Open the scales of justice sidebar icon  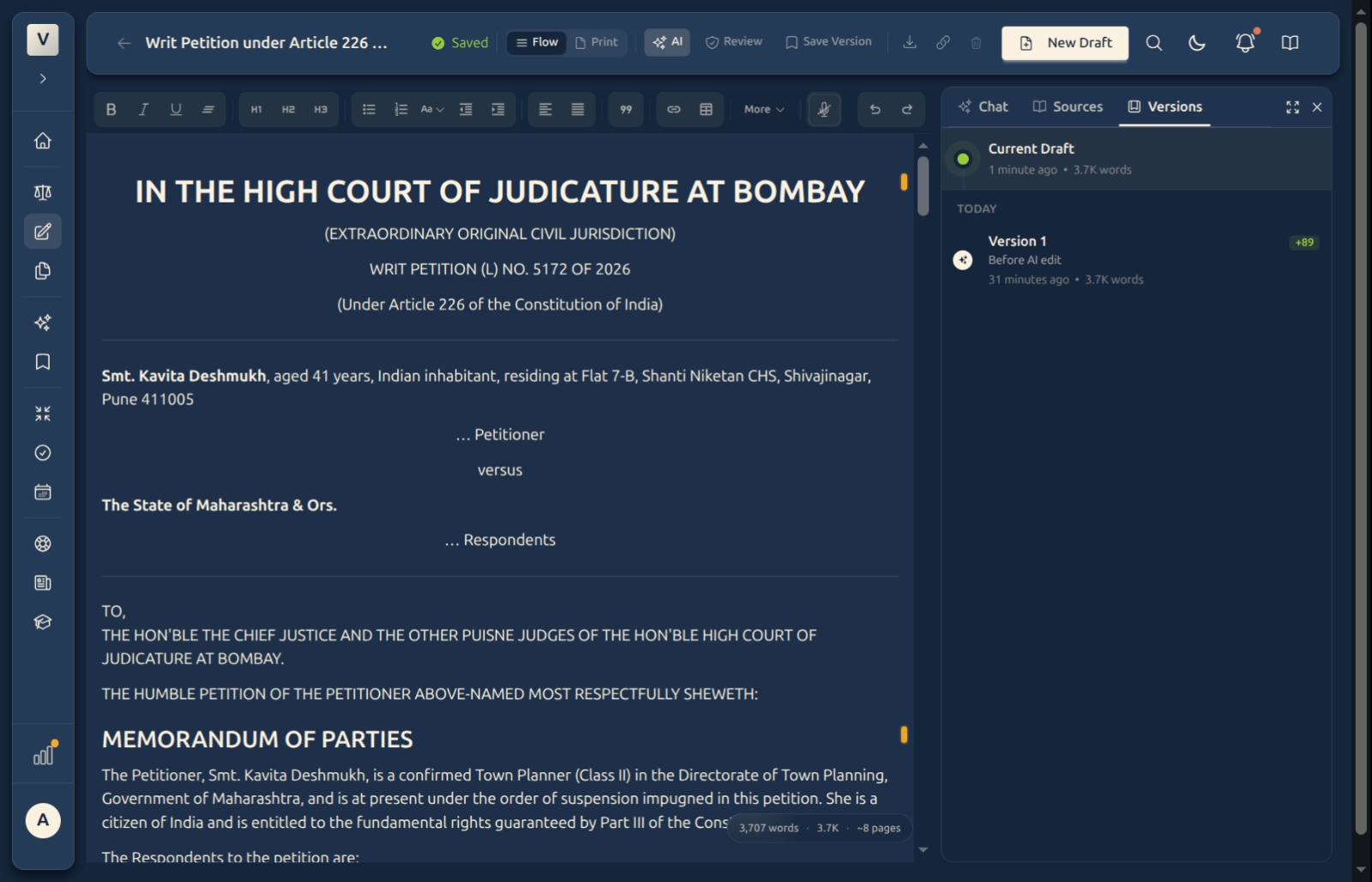(43, 192)
